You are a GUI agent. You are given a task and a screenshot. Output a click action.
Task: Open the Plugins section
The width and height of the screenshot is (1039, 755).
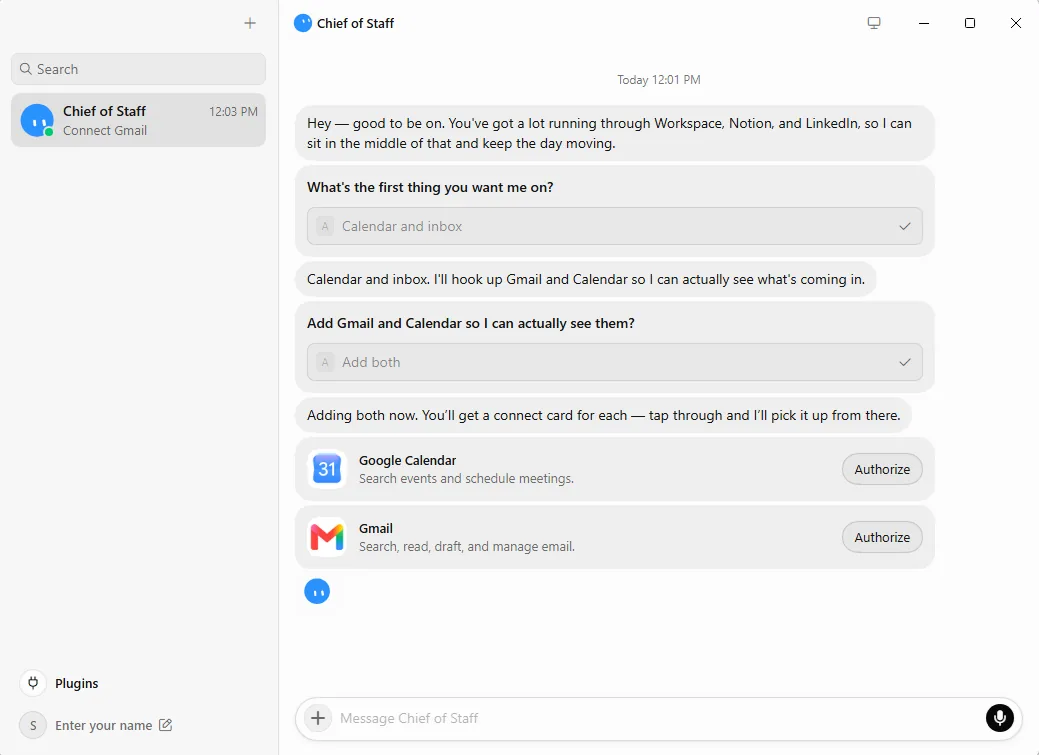(x=76, y=683)
